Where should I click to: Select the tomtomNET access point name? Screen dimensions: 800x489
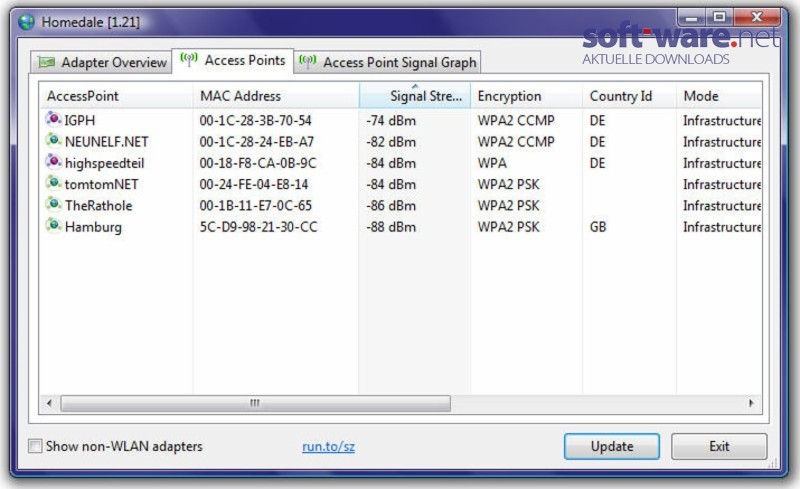(102, 184)
